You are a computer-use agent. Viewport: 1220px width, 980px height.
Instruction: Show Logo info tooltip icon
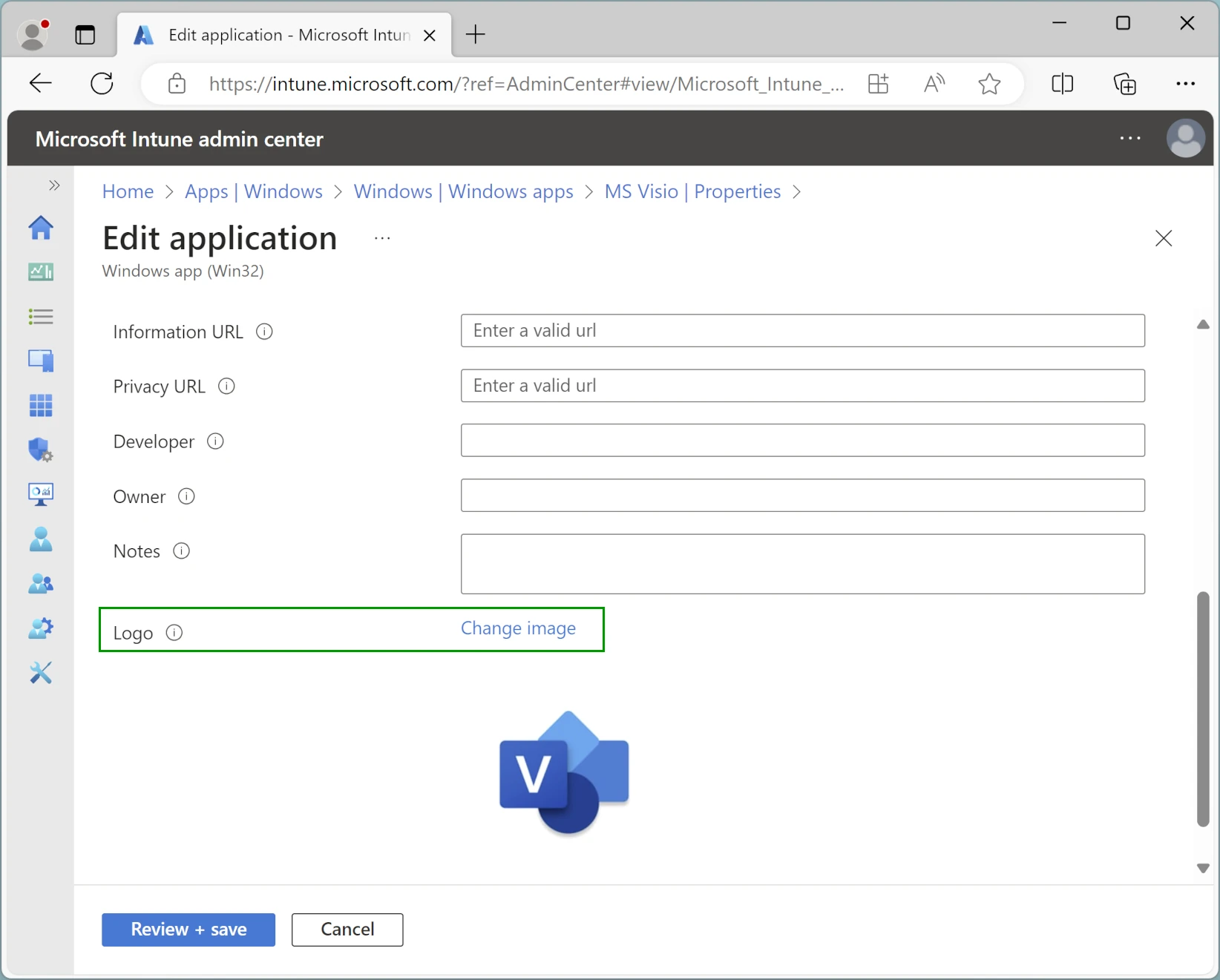coord(174,633)
